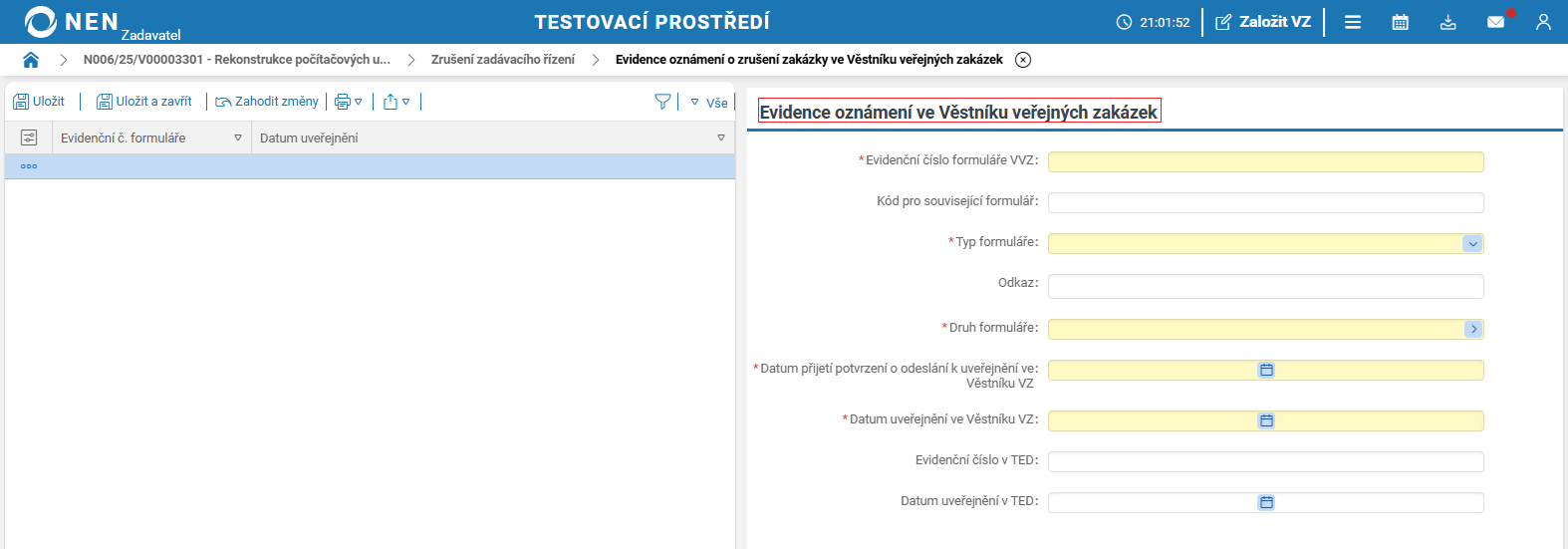Open date picker for Datum uveřejnění v TED
Screen dimensions: 1568x549
point(1266,502)
